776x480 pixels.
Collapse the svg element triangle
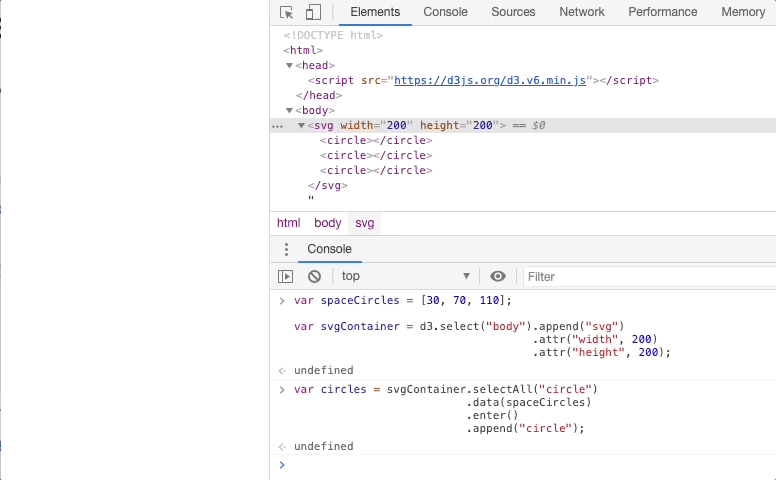(301, 126)
